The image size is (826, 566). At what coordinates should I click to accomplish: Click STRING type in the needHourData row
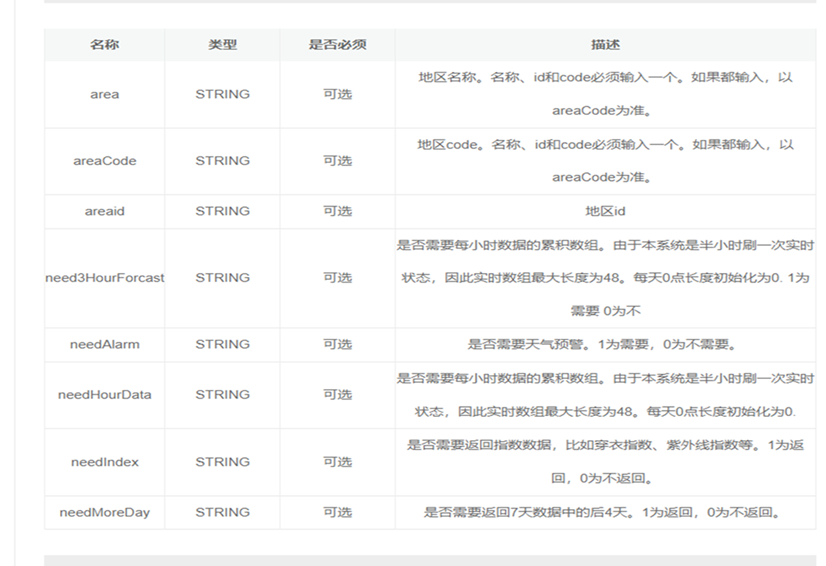[222, 395]
